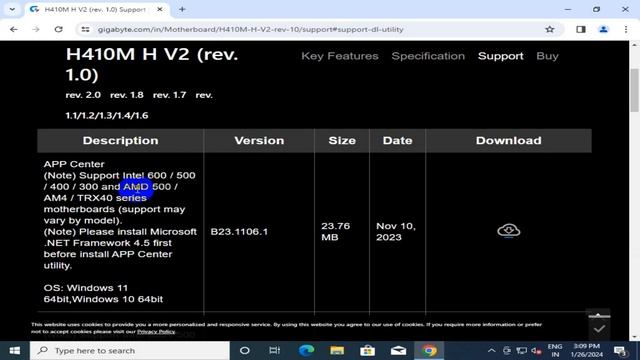640x360 pixels.
Task: Open volume control in system tray
Action: click(x=536, y=351)
